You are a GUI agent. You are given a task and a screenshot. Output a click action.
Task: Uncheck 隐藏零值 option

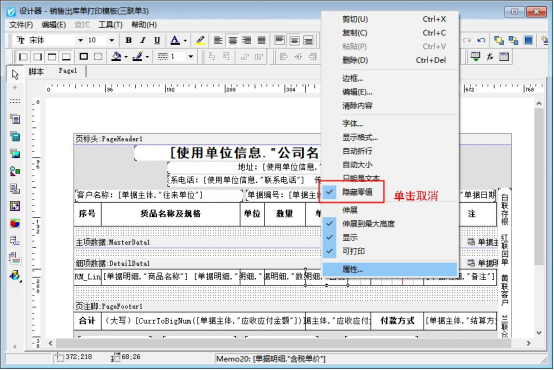click(357, 192)
